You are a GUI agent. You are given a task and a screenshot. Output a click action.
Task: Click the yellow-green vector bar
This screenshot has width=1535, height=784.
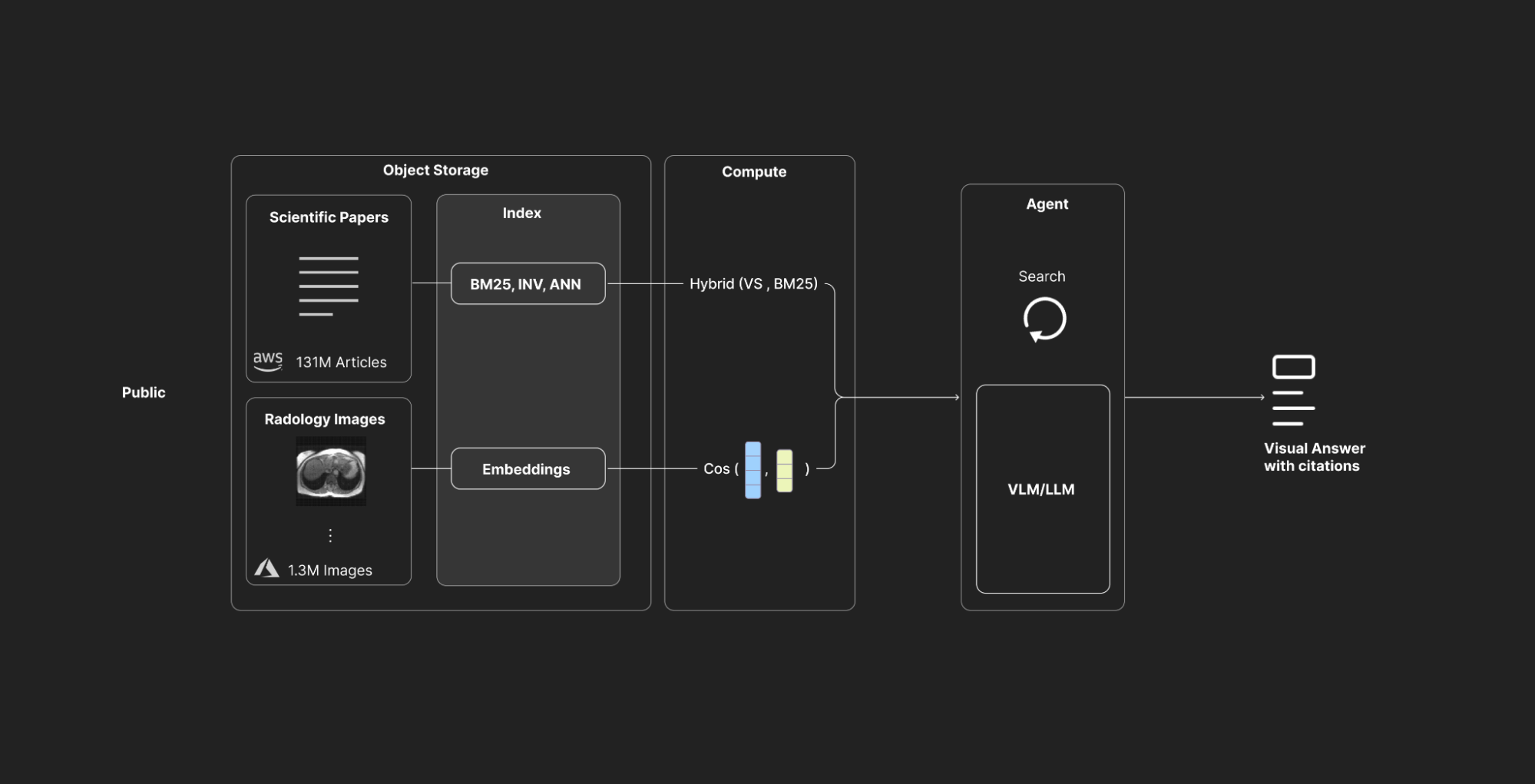[784, 471]
